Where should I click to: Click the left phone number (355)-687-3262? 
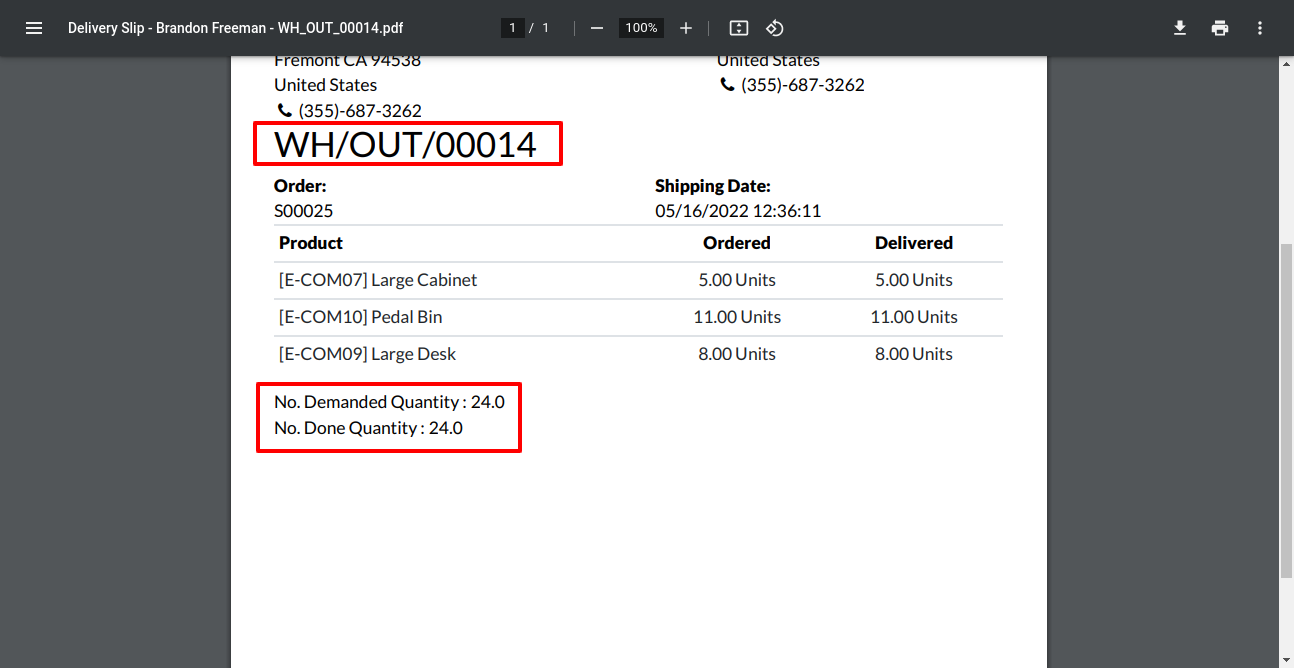tap(360, 111)
